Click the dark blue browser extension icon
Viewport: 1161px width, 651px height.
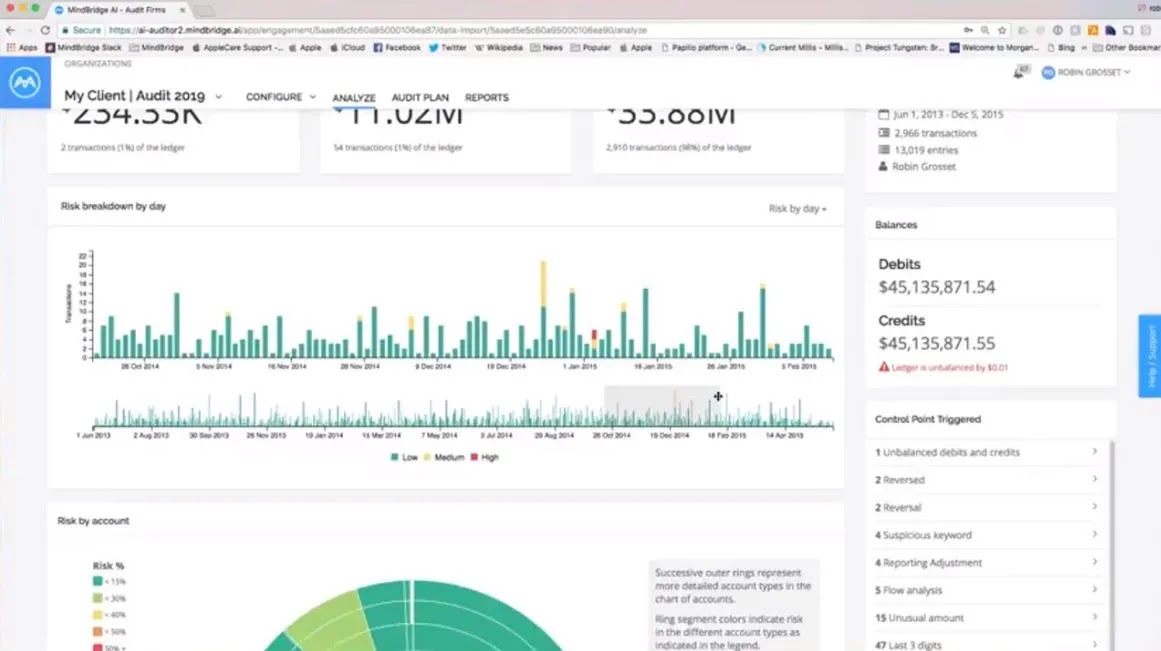[1111, 30]
